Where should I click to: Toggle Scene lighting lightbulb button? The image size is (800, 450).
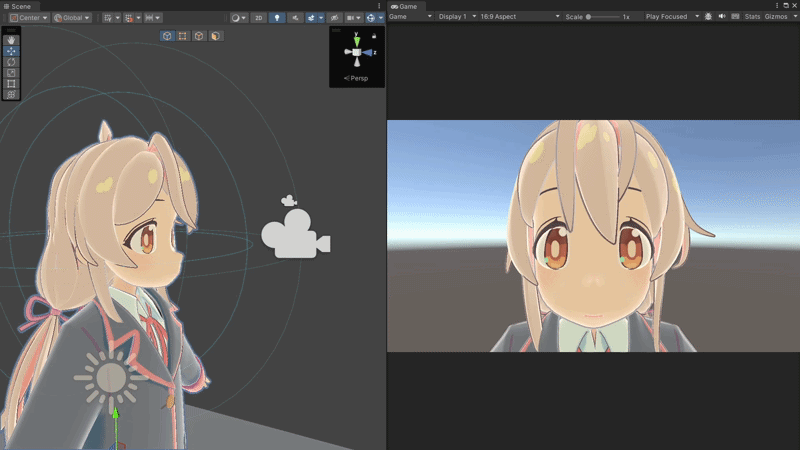tap(277, 18)
